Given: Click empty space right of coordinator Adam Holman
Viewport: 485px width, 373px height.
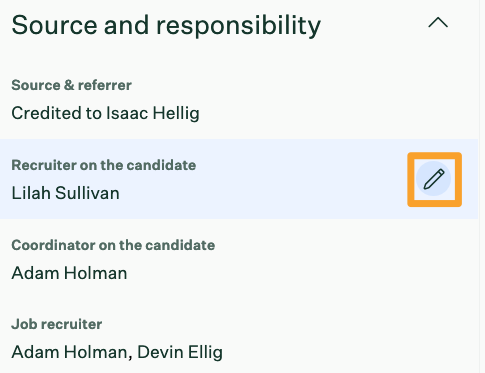Looking at the screenshot, I should click(x=300, y=273).
